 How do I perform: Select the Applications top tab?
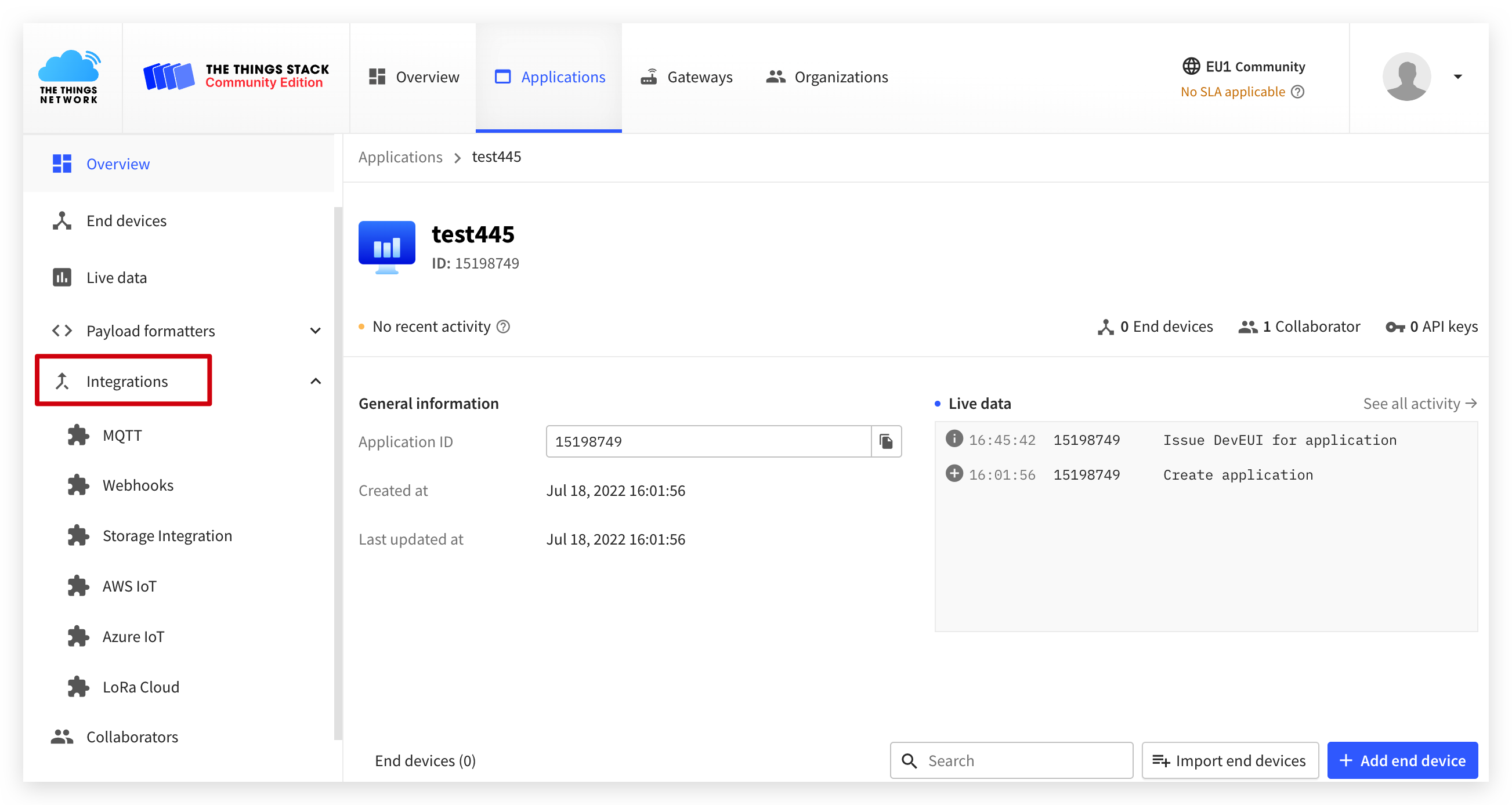coord(549,77)
